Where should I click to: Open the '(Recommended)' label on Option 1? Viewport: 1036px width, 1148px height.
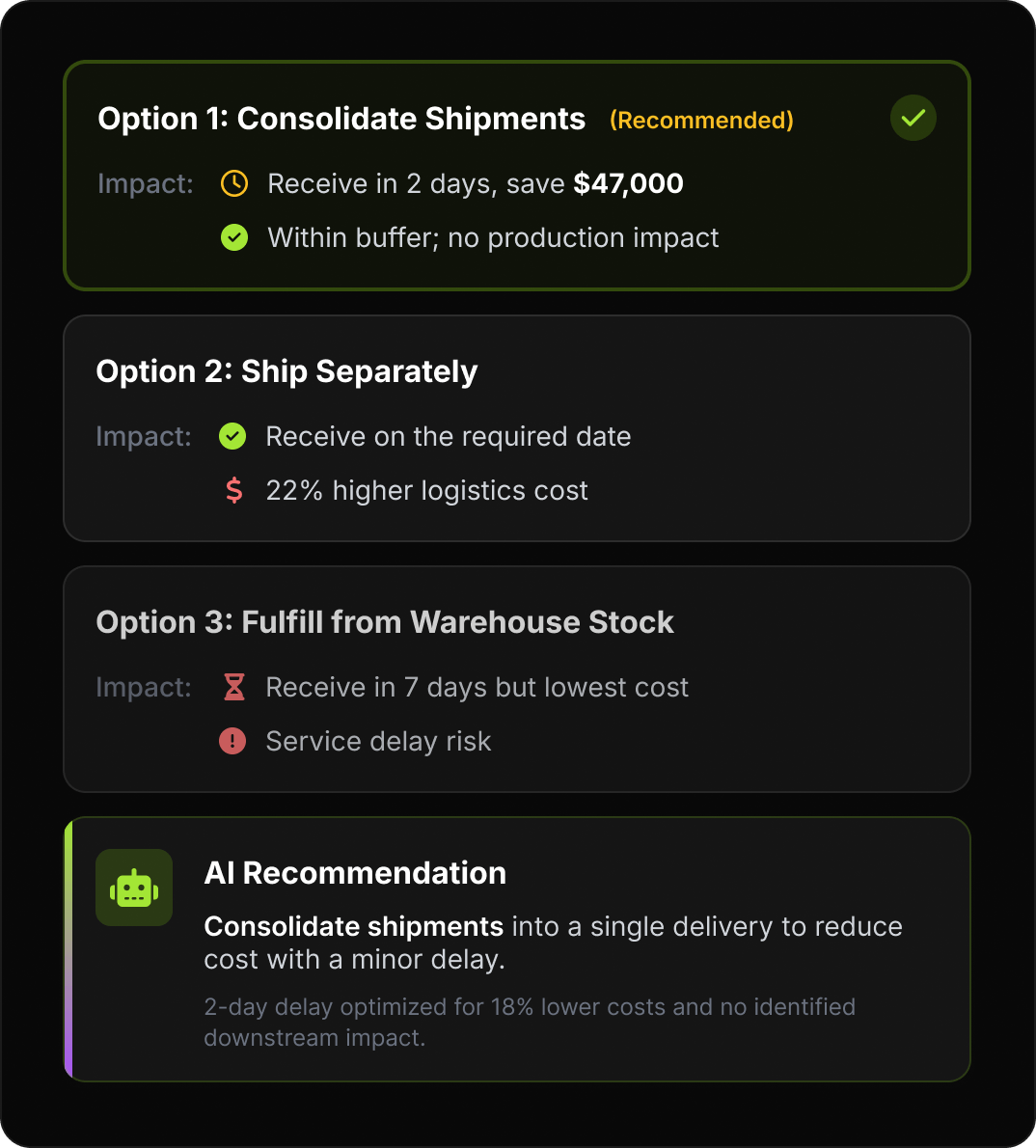click(x=701, y=120)
